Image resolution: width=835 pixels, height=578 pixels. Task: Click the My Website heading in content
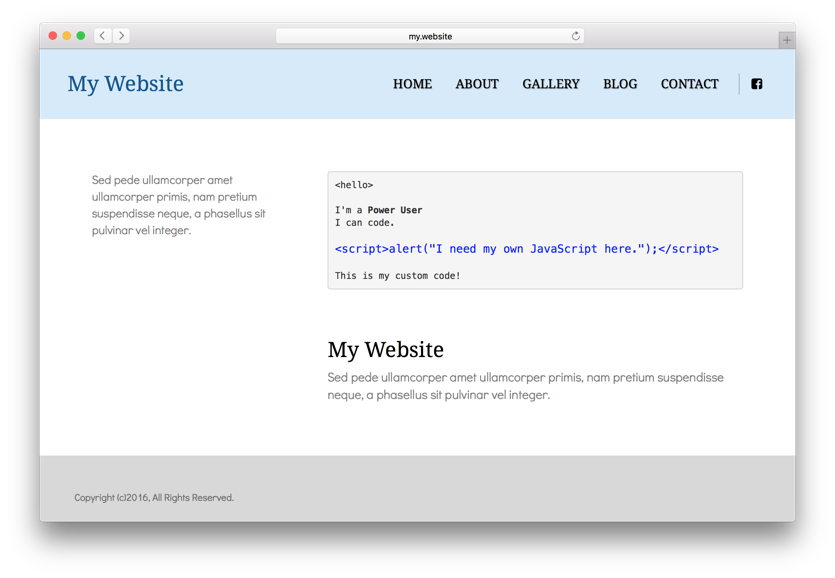386,350
